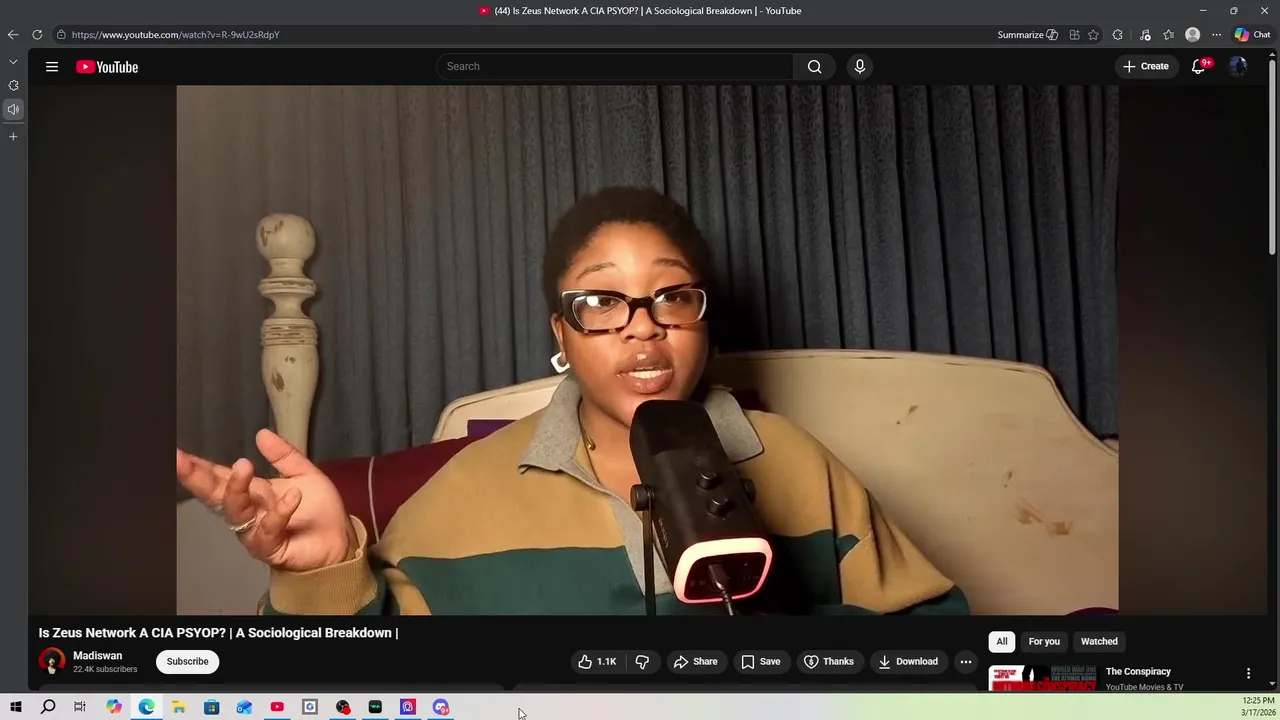
Task: Select the audio-playing tab in the sidebar
Action: click(x=13, y=109)
